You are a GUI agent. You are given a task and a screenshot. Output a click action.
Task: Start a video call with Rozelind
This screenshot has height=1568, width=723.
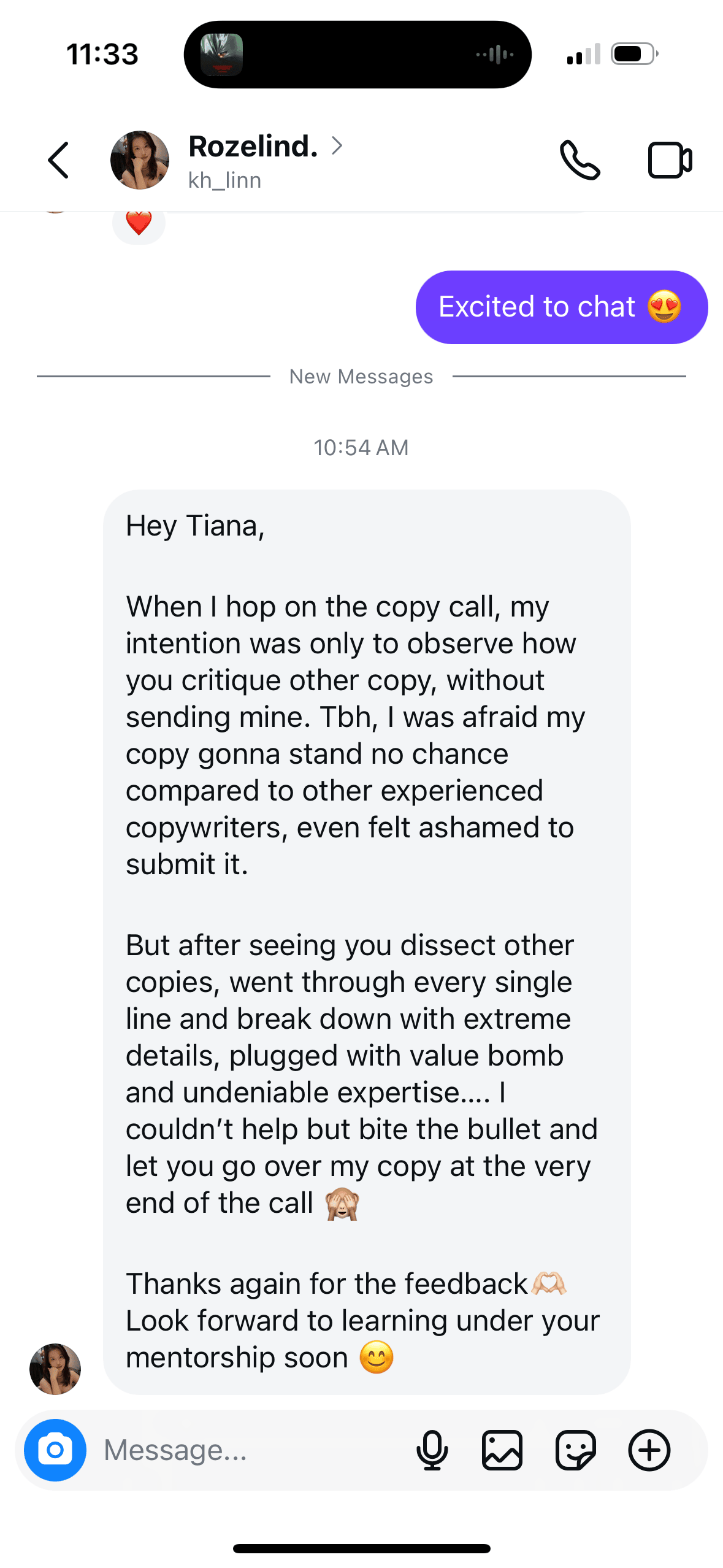pyautogui.click(x=670, y=161)
